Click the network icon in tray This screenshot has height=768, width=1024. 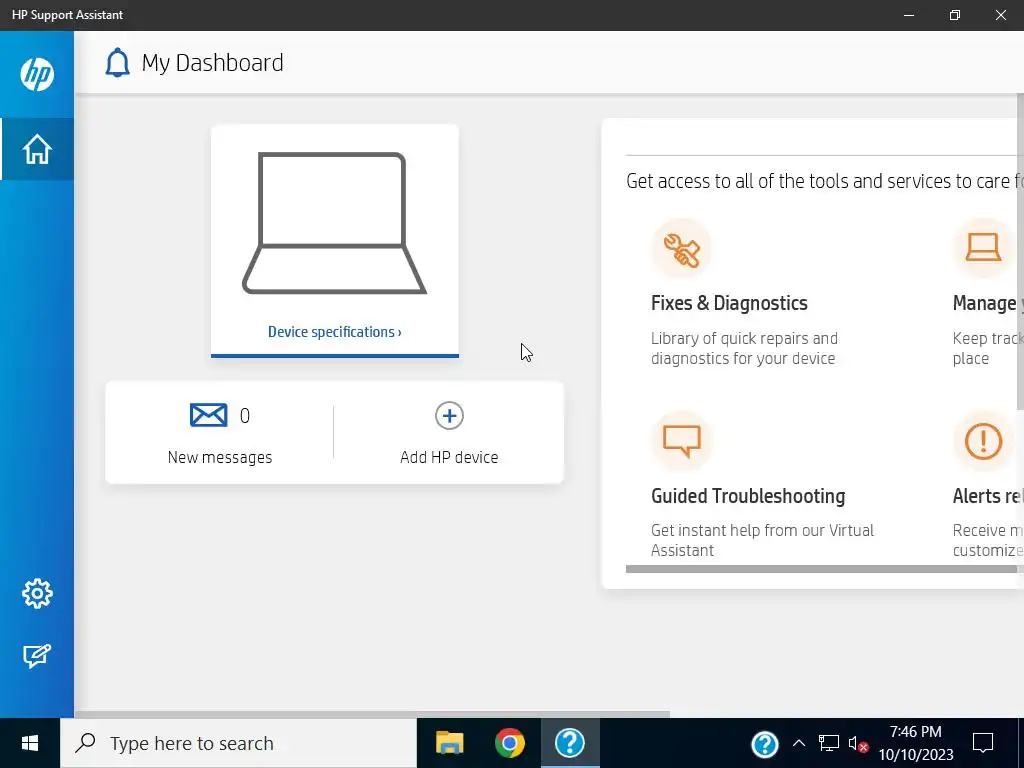click(829, 743)
